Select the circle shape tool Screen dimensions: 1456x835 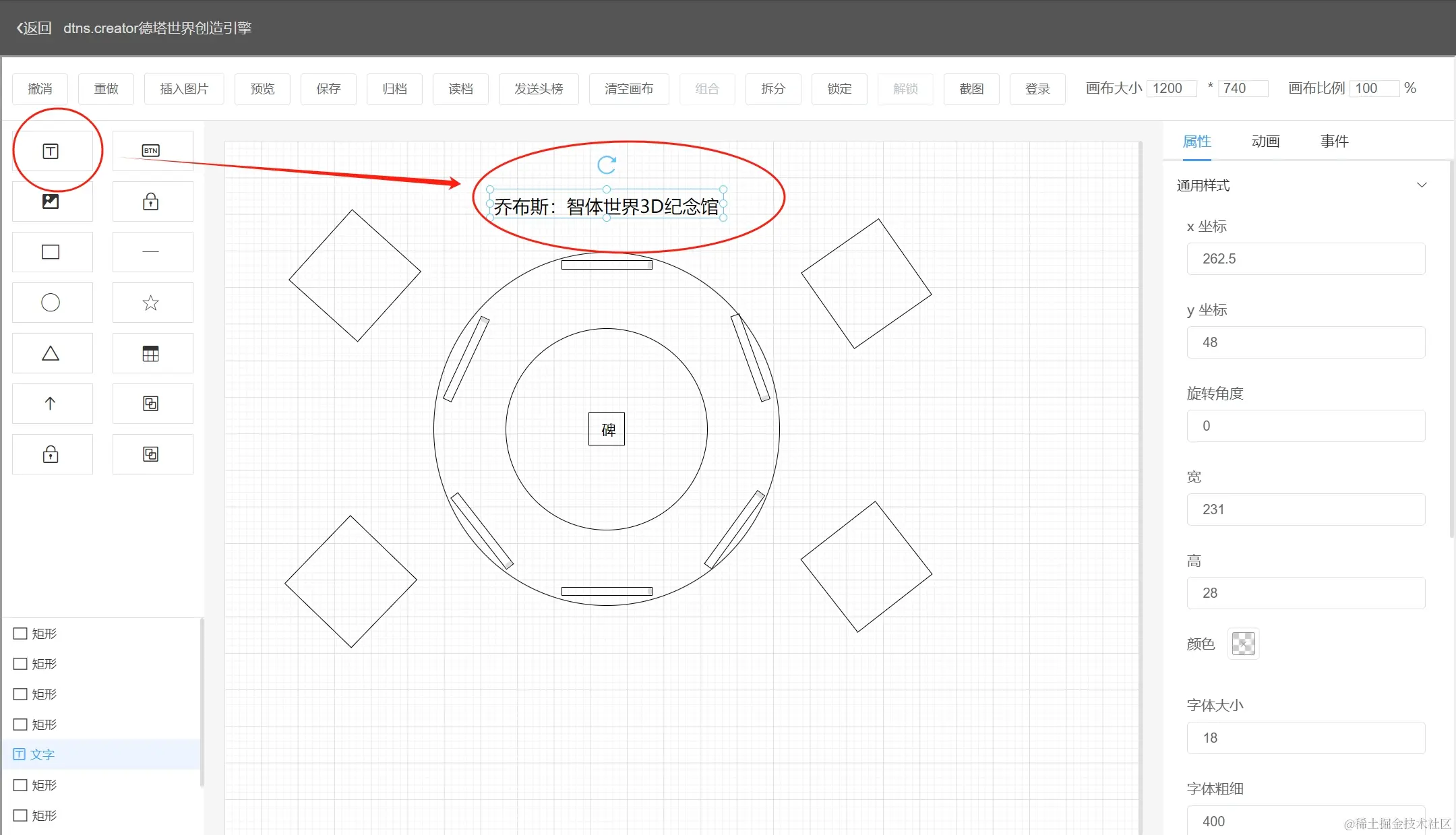point(51,303)
